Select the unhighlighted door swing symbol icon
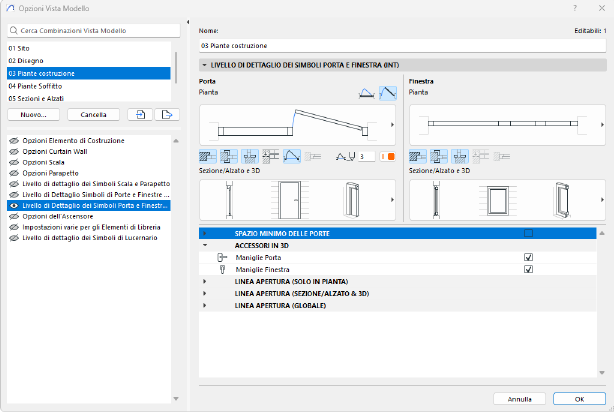Viewport: 614px width, 412px height. (367, 93)
